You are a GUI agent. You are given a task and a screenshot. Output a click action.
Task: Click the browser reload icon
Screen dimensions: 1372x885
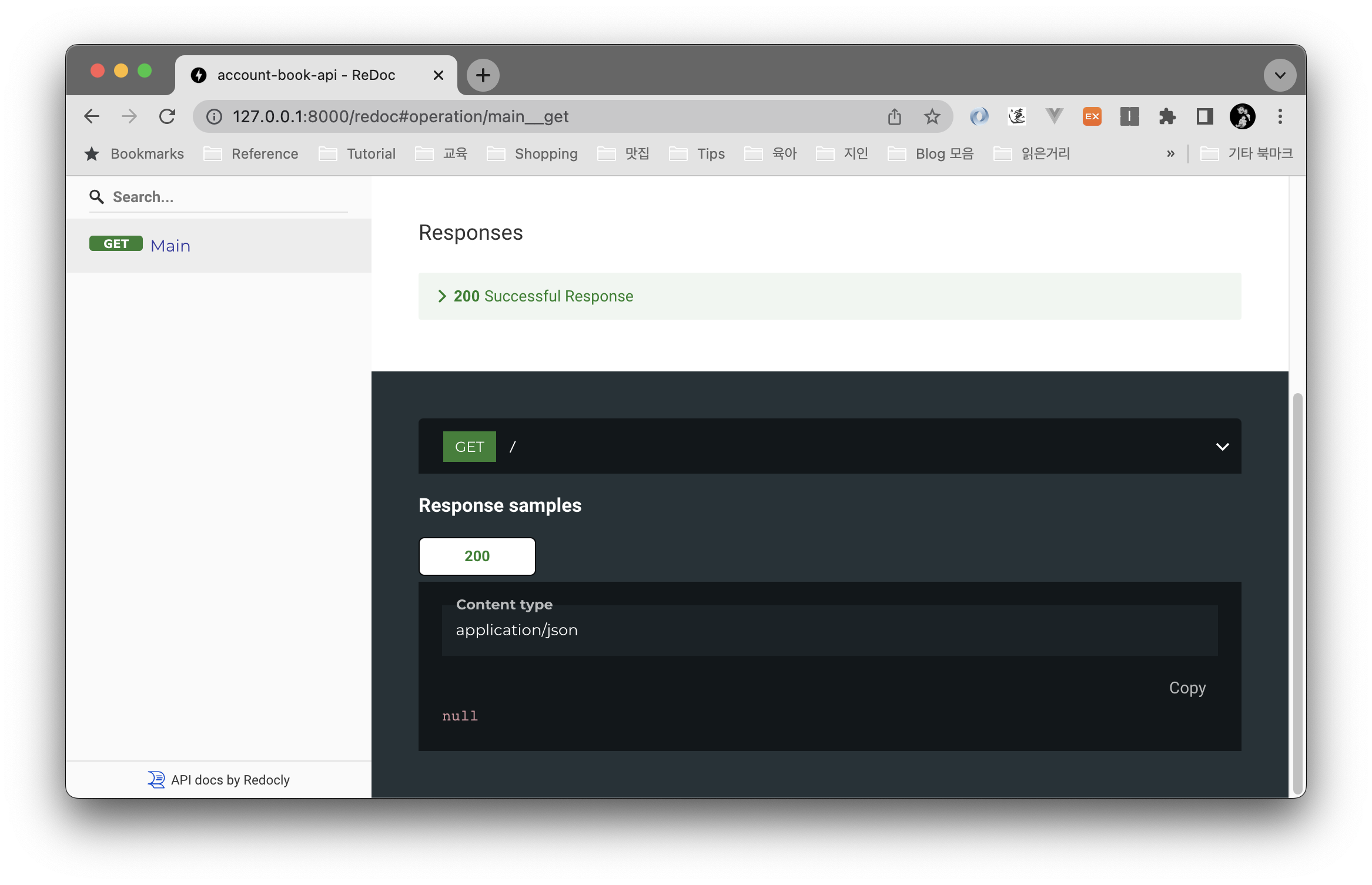(x=167, y=116)
